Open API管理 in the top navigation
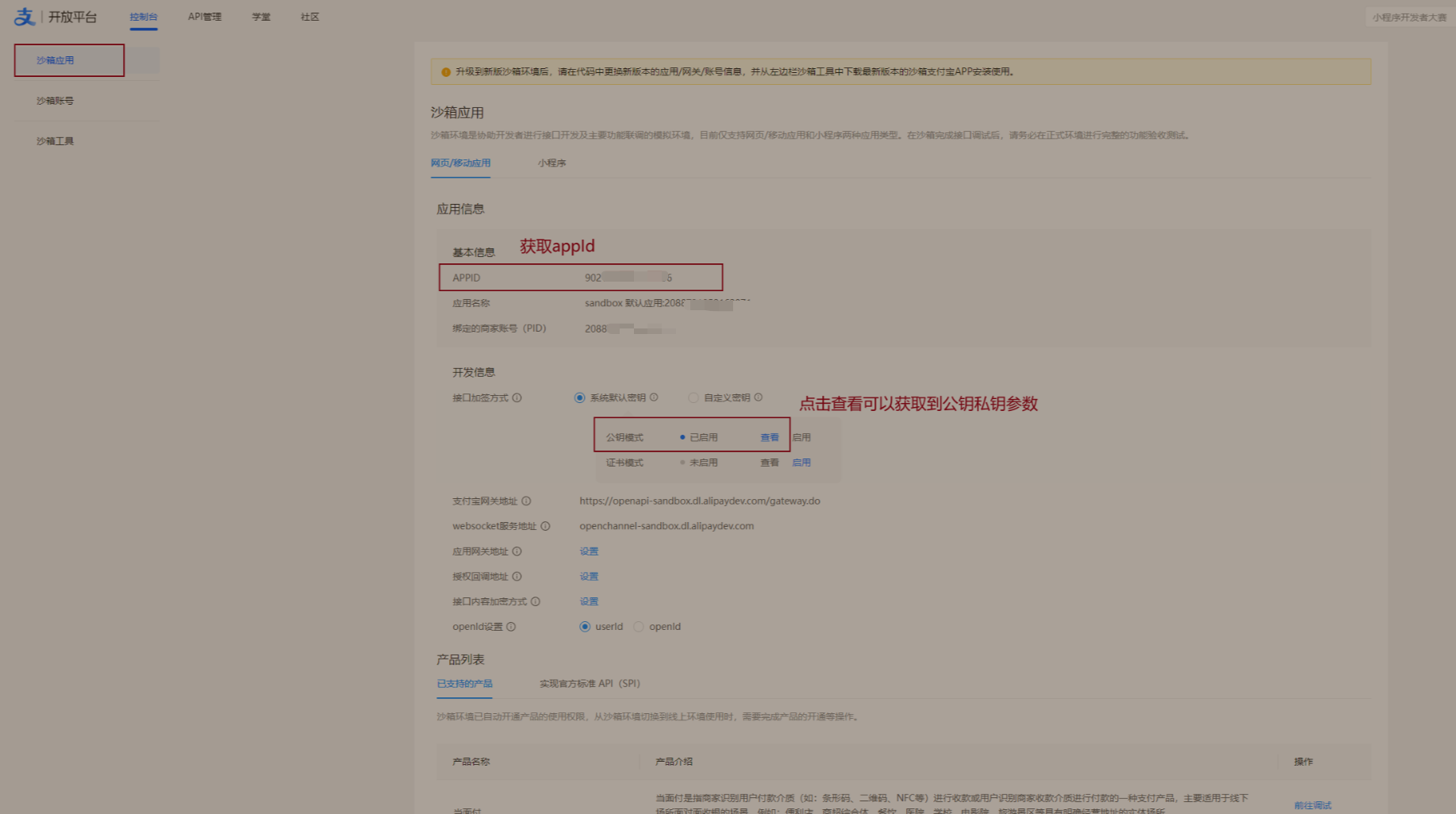 [205, 17]
